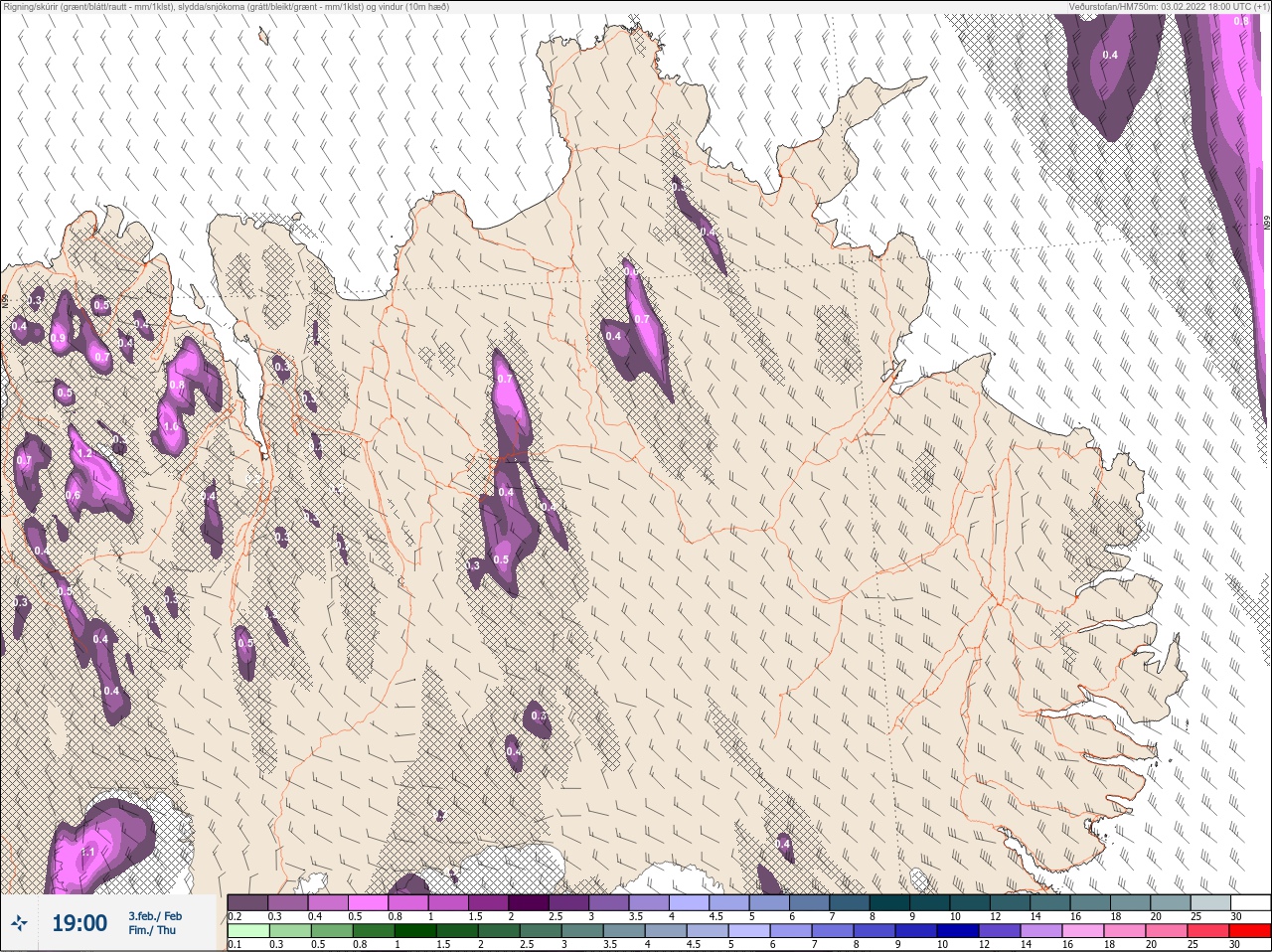Click the 0.2 label in the upper legend row
This screenshot has width=1272, height=952.
tap(235, 916)
